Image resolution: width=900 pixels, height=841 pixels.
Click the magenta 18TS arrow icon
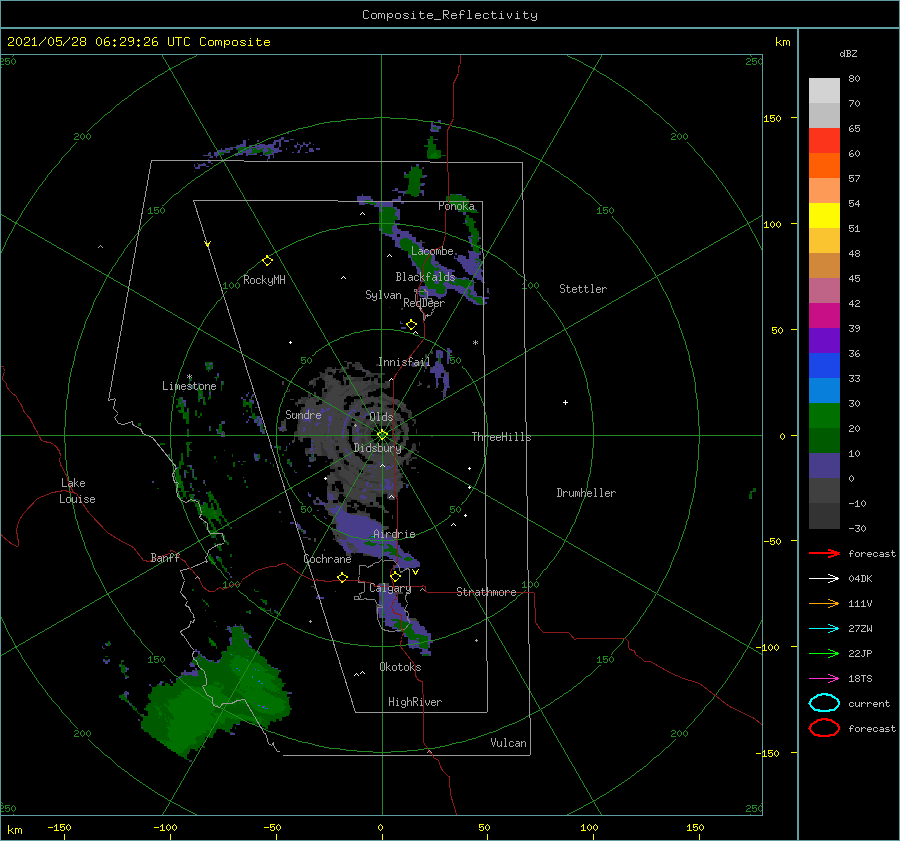point(824,678)
